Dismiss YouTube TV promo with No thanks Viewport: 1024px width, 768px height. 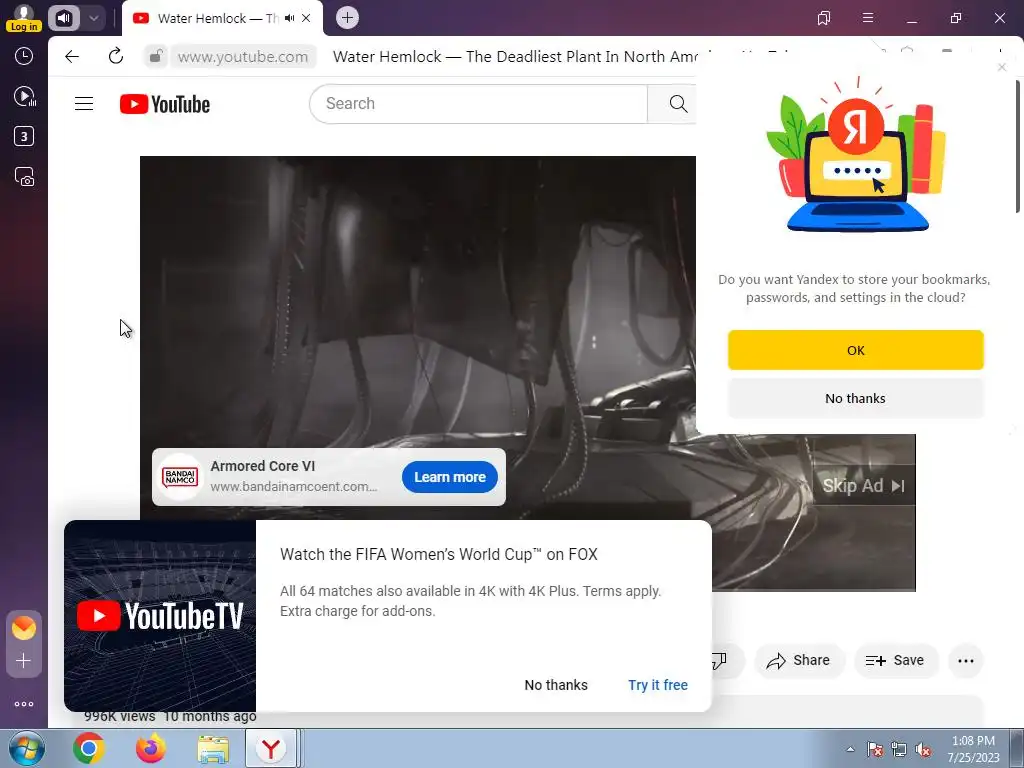tap(556, 685)
